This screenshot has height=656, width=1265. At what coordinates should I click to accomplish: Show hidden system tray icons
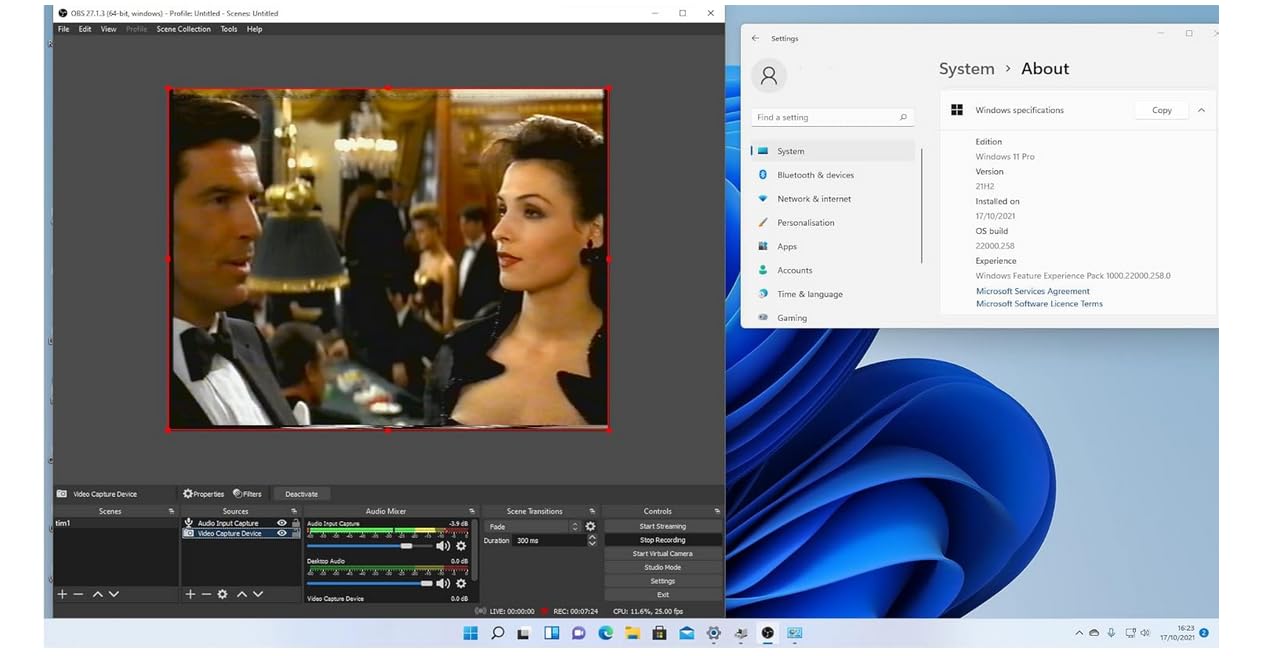(x=1078, y=633)
